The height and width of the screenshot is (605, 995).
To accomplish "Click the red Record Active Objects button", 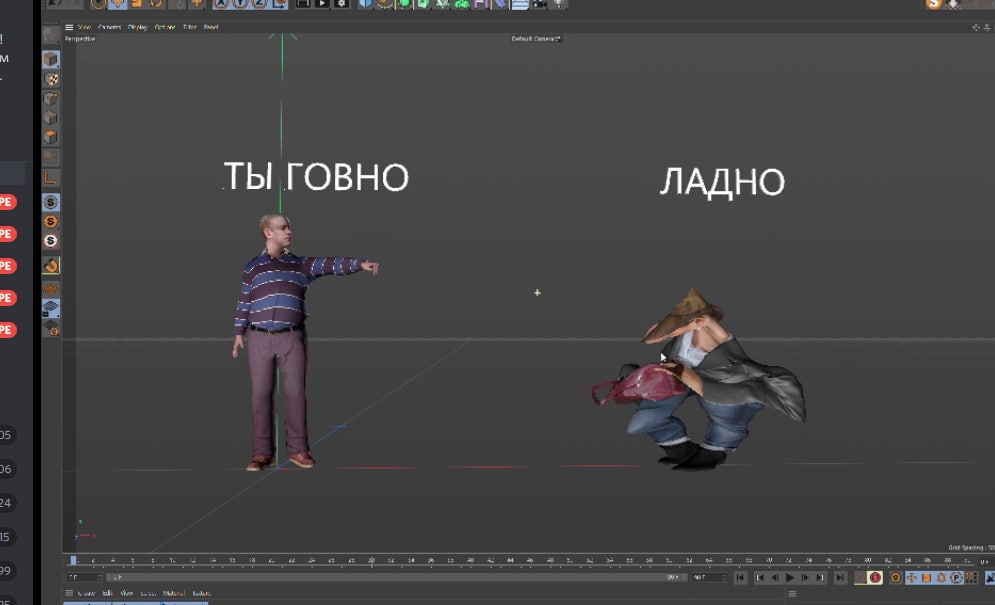I will (875, 578).
